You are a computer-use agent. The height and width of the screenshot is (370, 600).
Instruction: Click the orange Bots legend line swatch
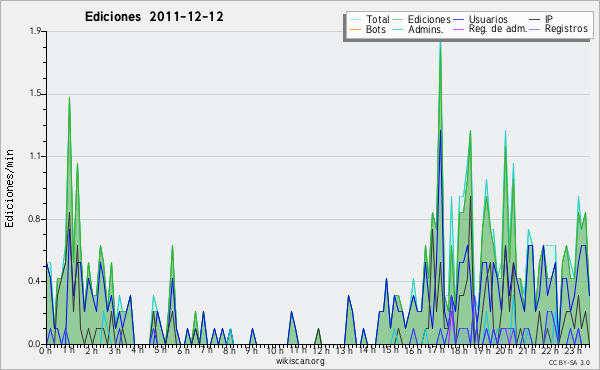(x=355, y=29)
